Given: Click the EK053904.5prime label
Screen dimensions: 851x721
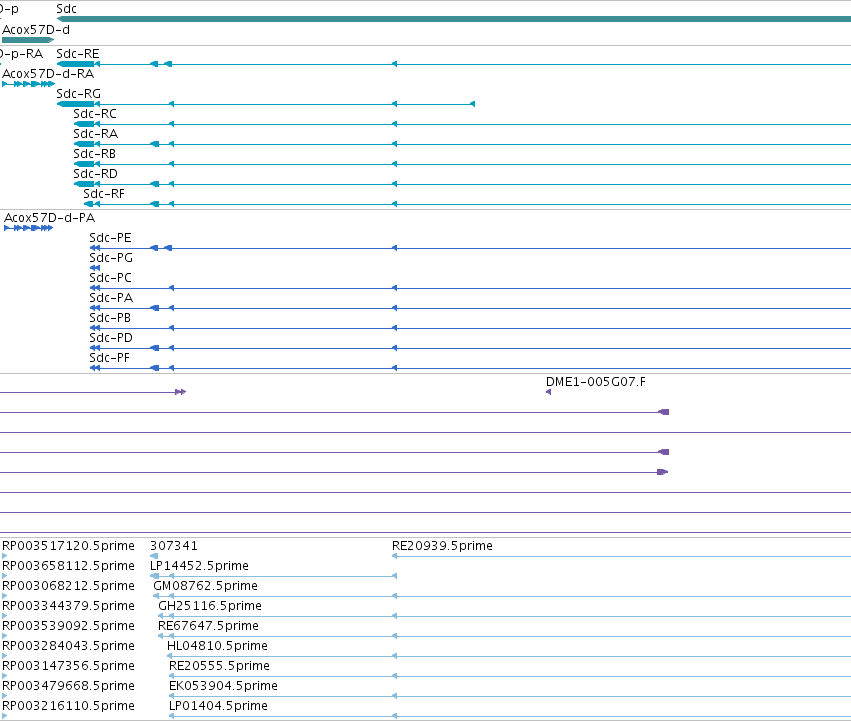Looking at the screenshot, I should click(x=223, y=686).
